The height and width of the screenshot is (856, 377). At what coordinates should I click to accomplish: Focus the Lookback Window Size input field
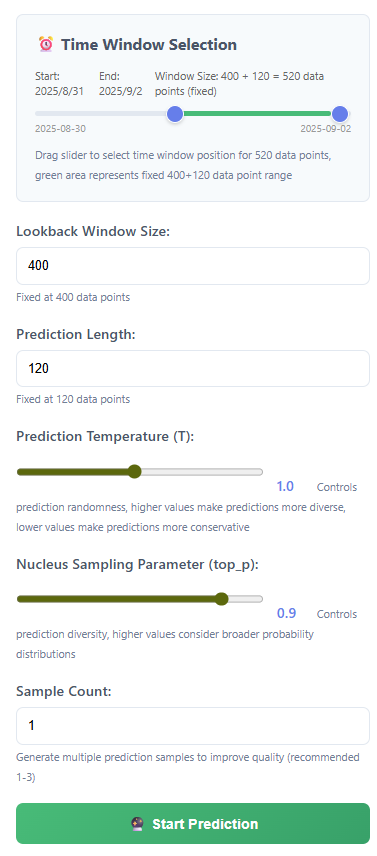pos(193,266)
